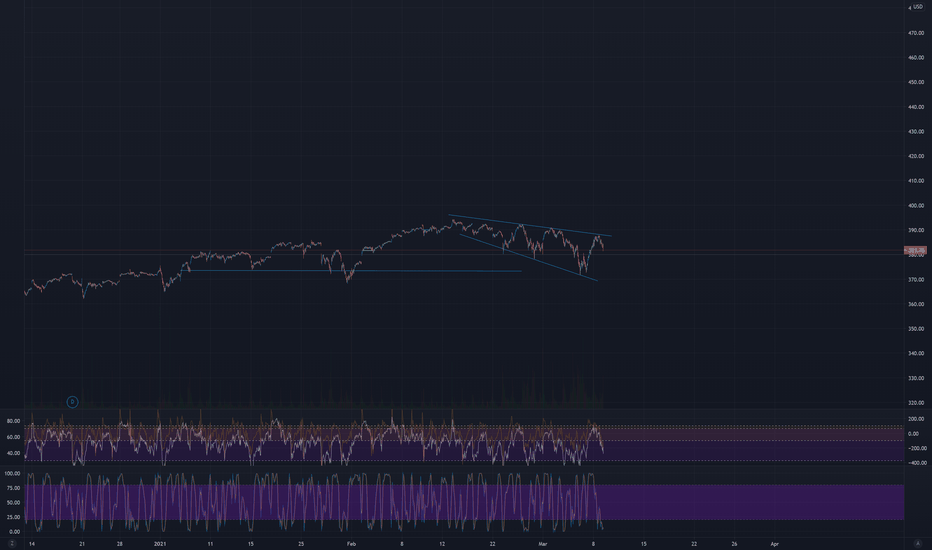Toggle auto-scale button at bottom-right corner
Screen dimensions: 932x550
pos(918,543)
